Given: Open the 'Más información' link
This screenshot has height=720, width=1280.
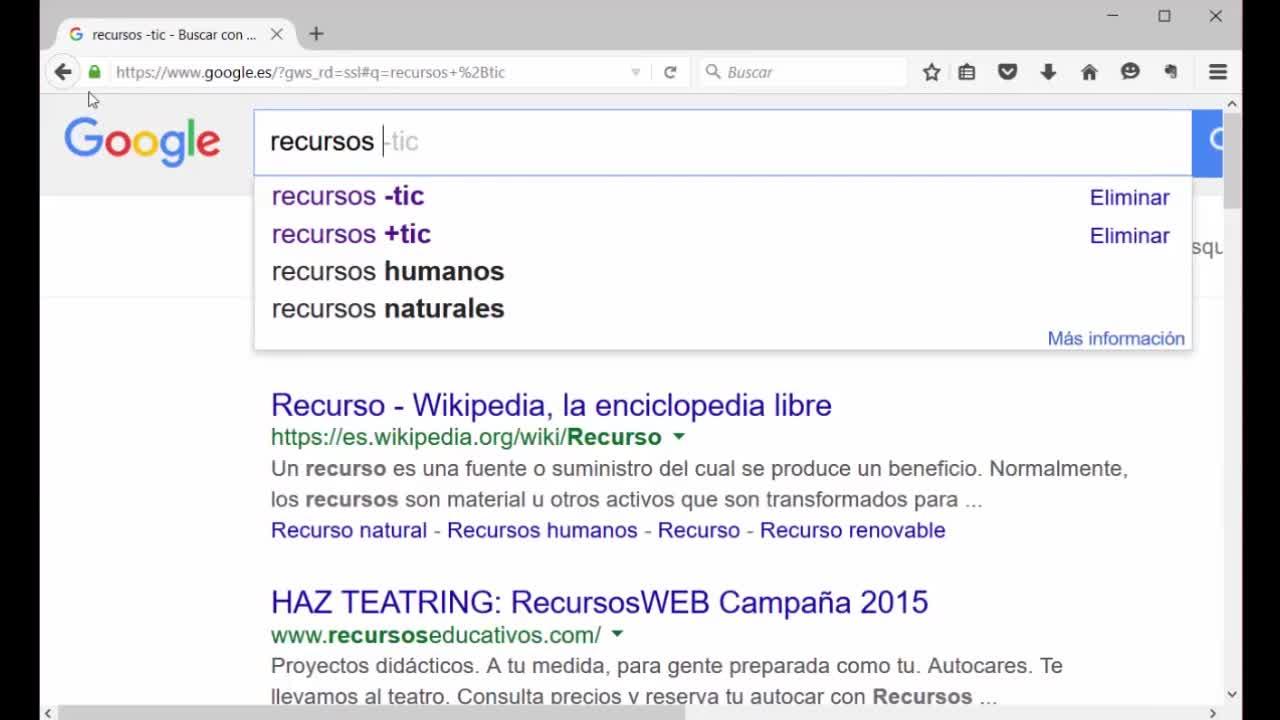Looking at the screenshot, I should [x=1116, y=339].
